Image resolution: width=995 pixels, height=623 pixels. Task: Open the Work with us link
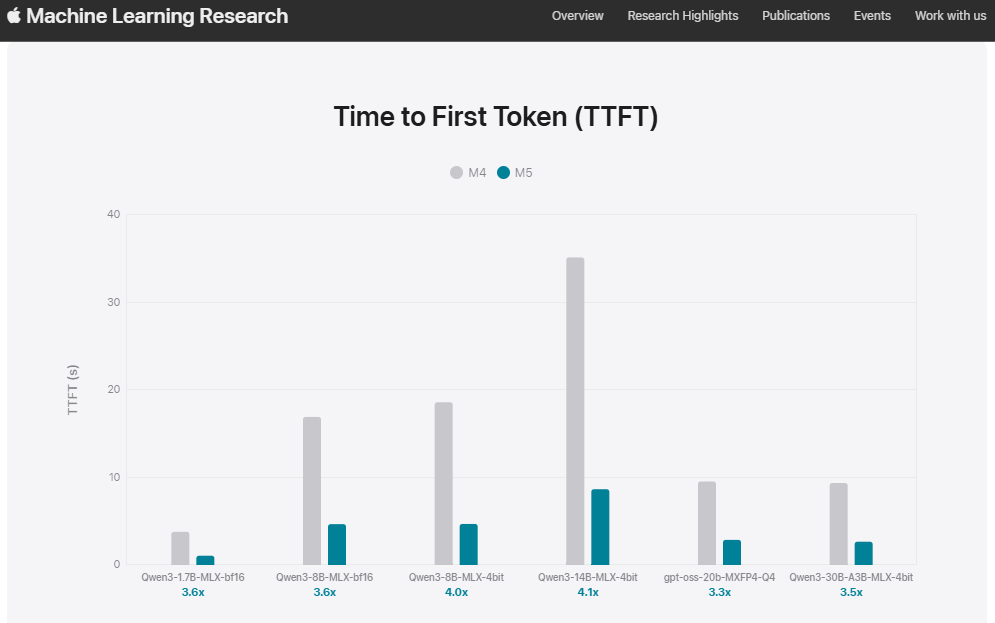point(950,16)
